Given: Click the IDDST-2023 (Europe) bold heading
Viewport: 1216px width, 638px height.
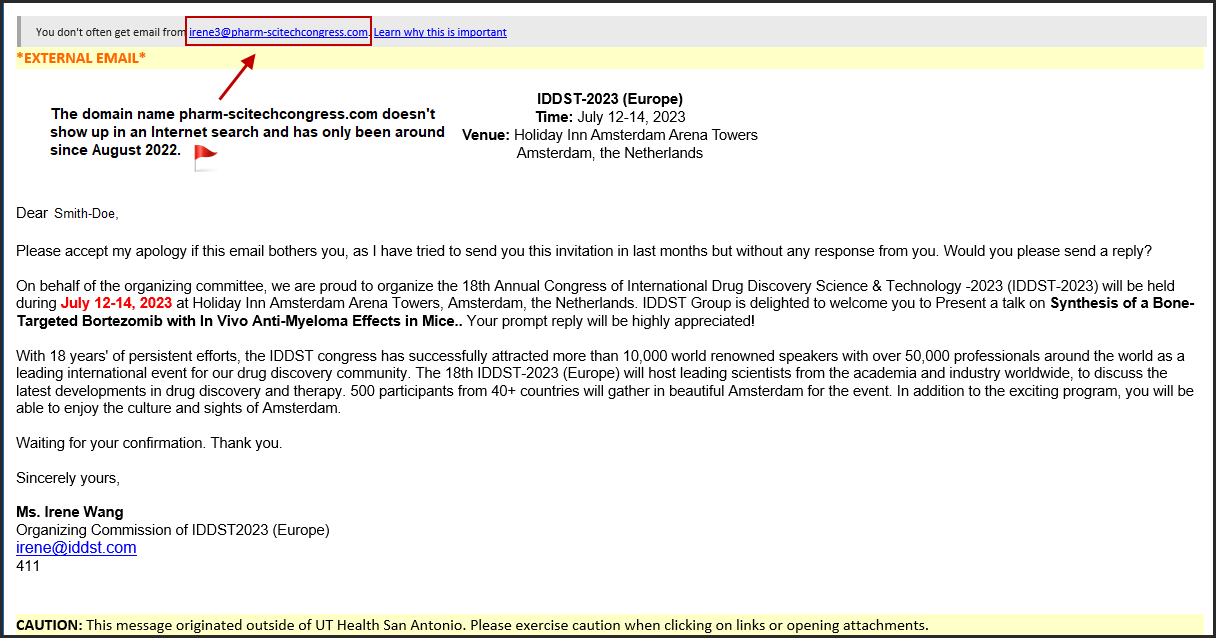Looking at the screenshot, I should 609,99.
